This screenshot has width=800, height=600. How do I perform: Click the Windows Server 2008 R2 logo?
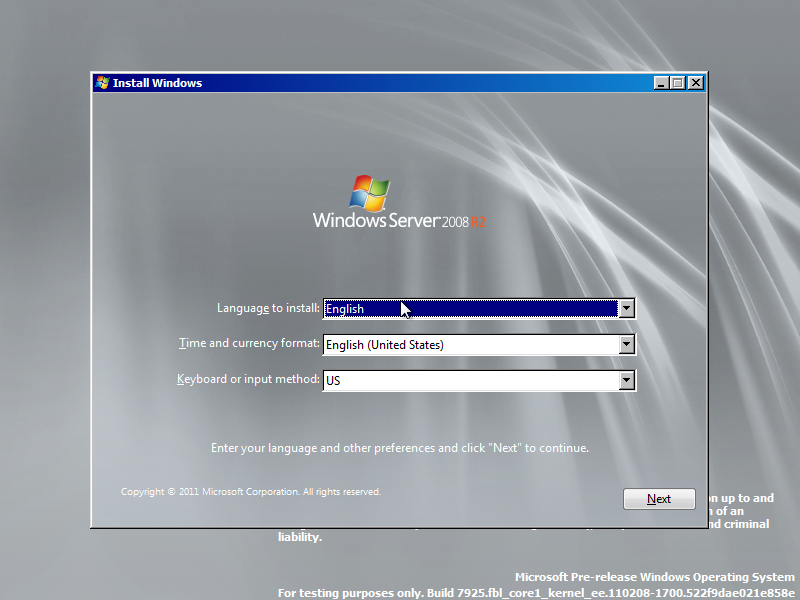click(x=399, y=202)
